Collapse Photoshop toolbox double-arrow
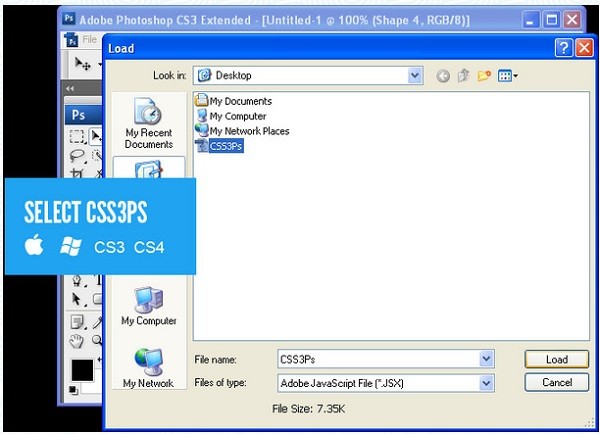The width and height of the screenshot is (600, 434). click(70, 88)
